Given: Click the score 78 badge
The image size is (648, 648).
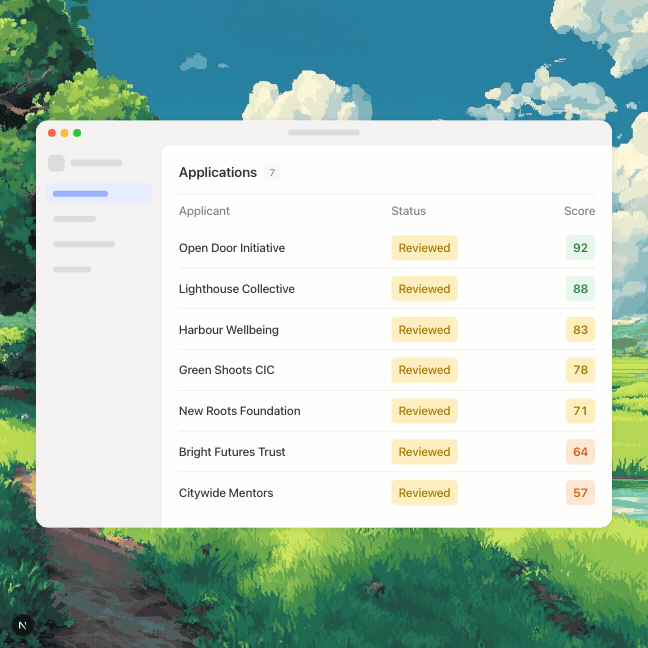Looking at the screenshot, I should [x=580, y=370].
